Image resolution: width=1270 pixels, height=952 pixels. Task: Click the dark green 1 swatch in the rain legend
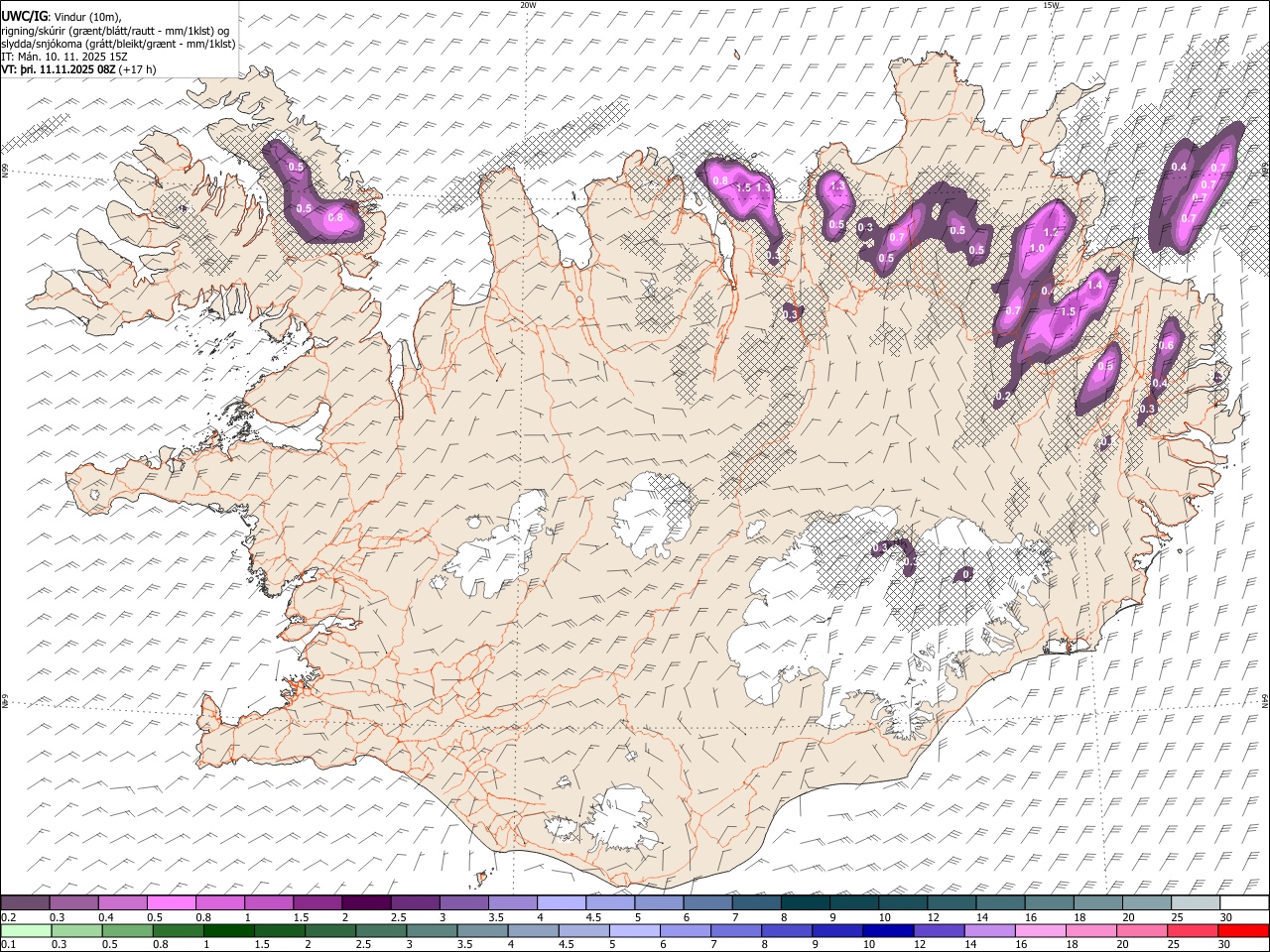229,930
